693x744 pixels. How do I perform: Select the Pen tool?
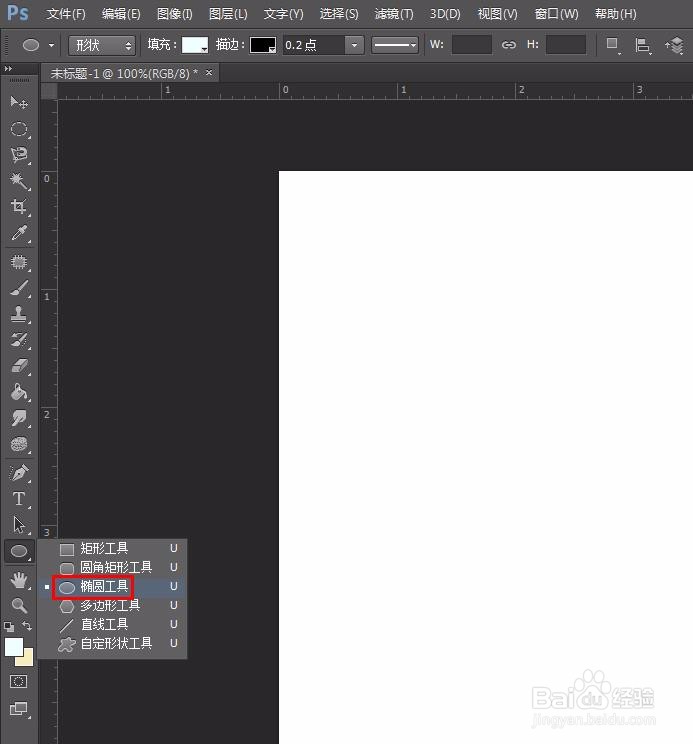point(19,473)
